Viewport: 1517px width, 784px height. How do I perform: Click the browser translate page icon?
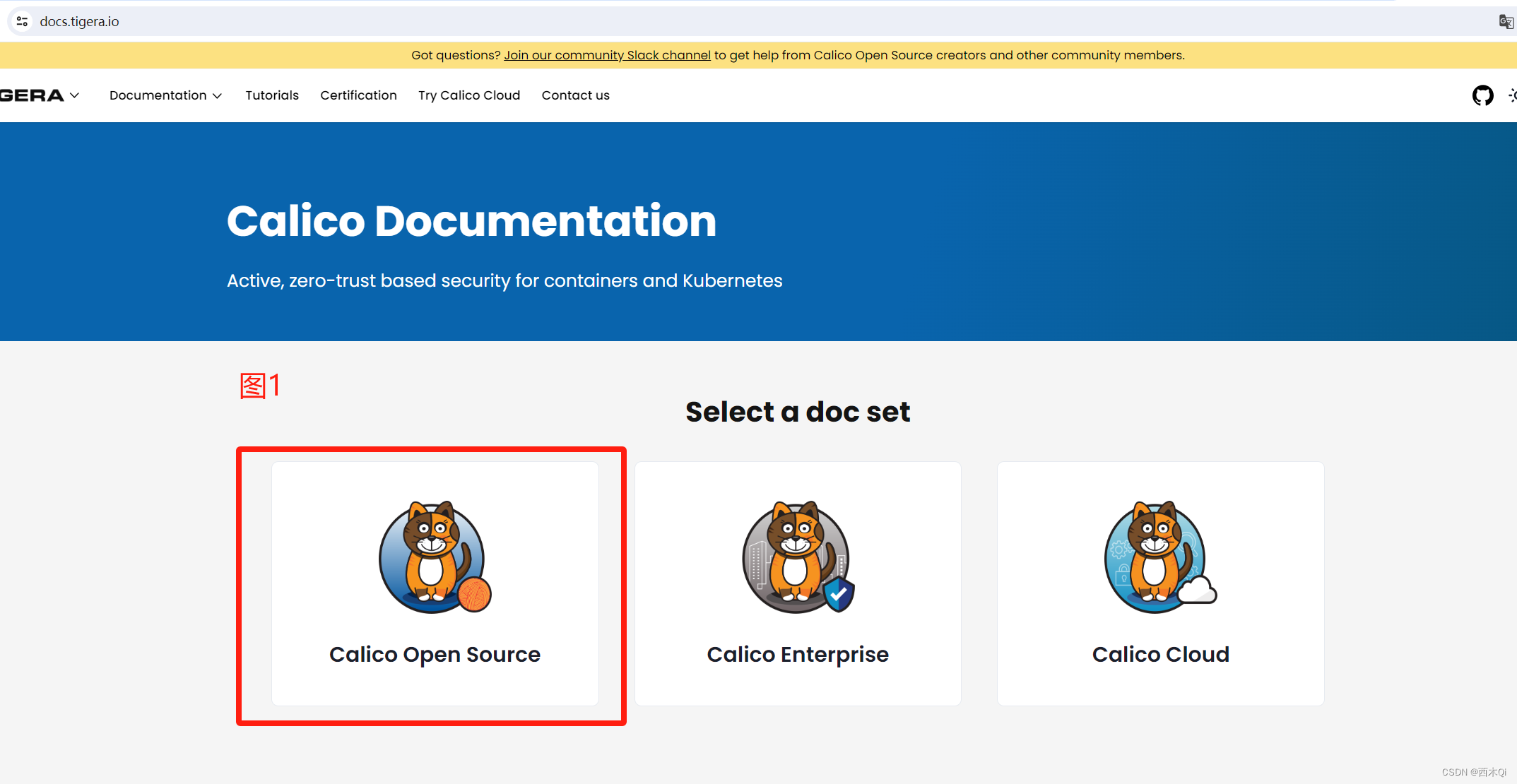coord(1506,22)
